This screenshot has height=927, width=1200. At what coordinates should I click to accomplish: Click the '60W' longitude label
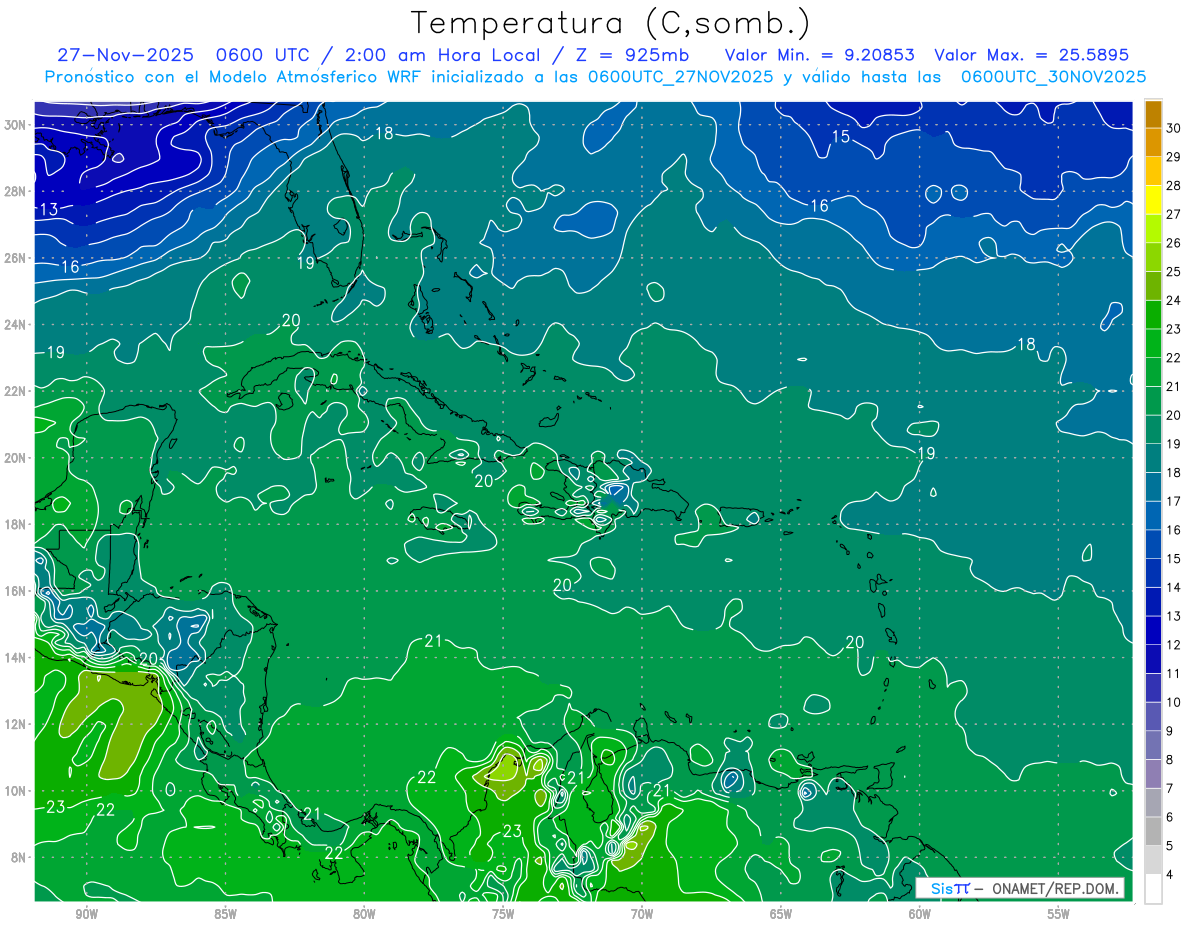point(920,915)
